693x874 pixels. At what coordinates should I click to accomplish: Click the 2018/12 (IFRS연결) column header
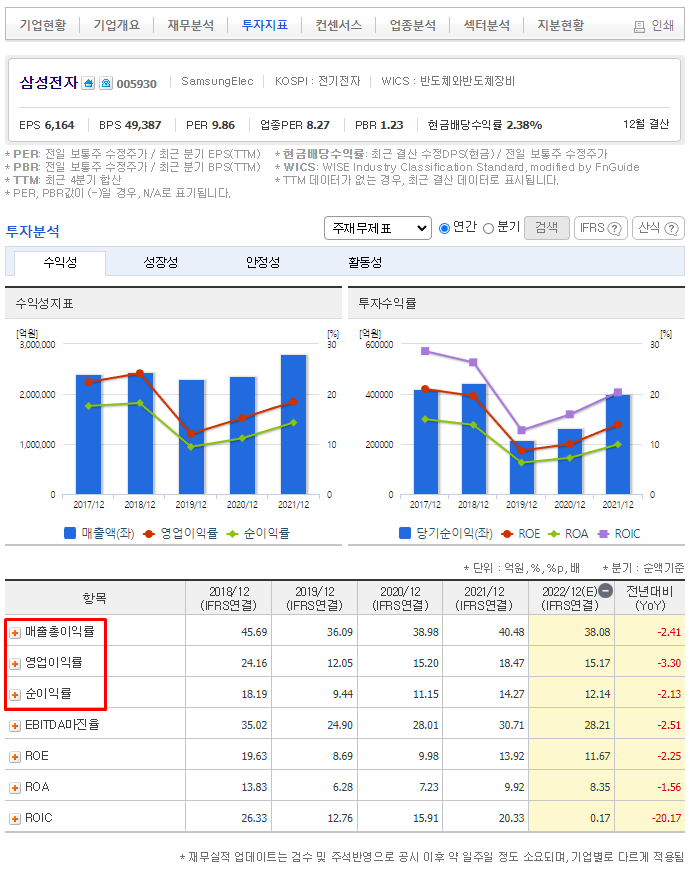(229, 598)
